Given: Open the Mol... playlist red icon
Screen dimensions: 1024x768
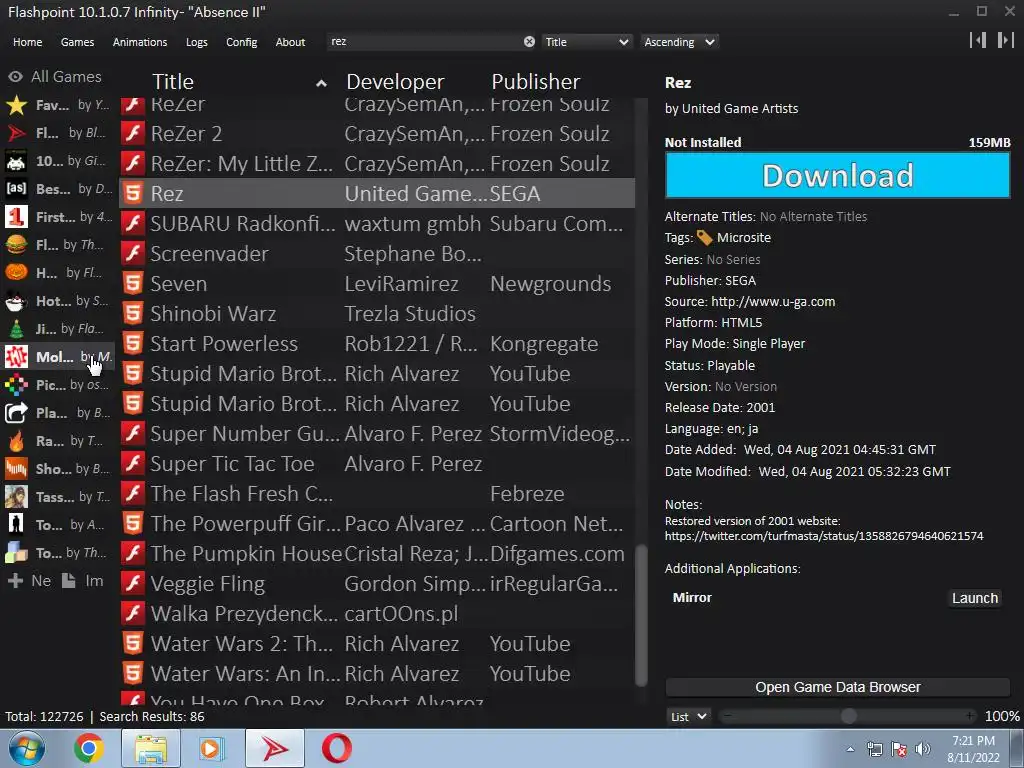Looking at the screenshot, I should [x=16, y=357].
